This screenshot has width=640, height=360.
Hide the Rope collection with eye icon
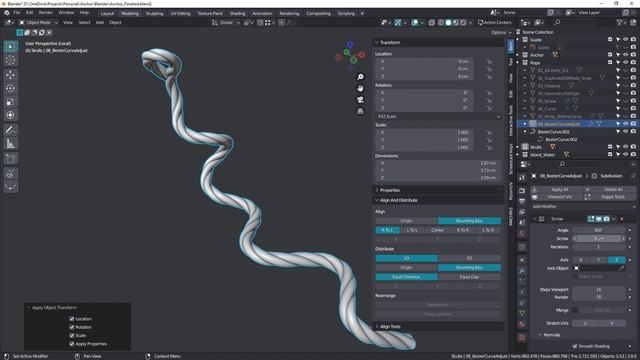(625, 62)
